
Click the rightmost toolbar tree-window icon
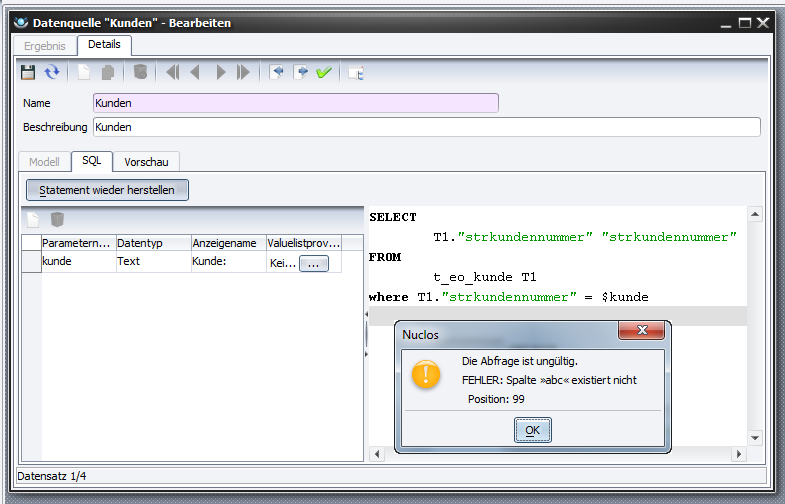point(356,73)
